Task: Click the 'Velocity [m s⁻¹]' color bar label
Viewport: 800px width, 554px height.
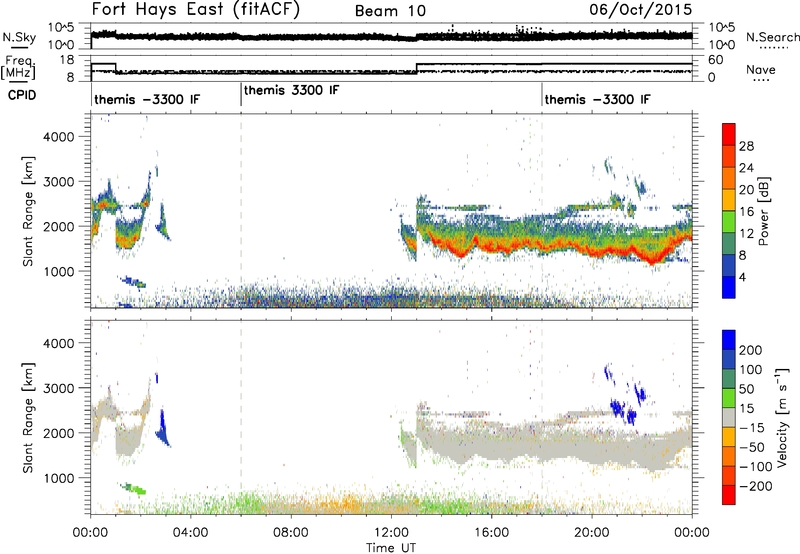Action: [x=783, y=416]
